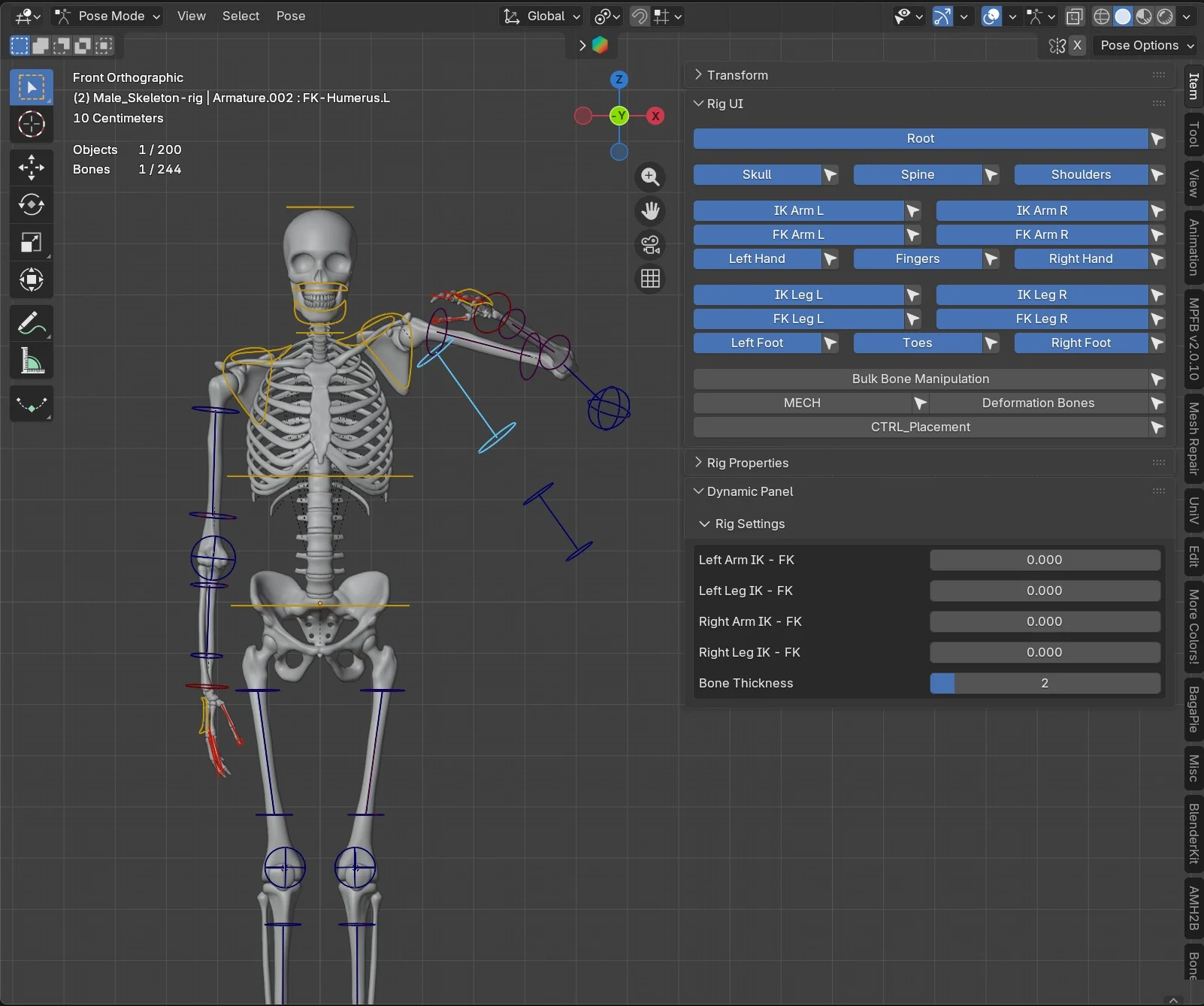Open the Pose menu
1204x1006 pixels.
290,16
